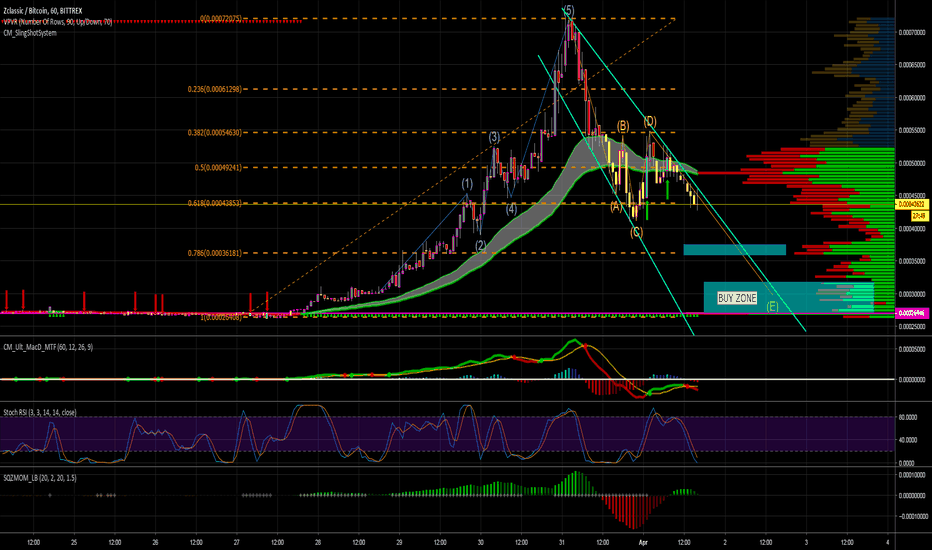The width and height of the screenshot is (932, 550).
Task: Select the corrective wave (B) label
Action: (x=623, y=126)
